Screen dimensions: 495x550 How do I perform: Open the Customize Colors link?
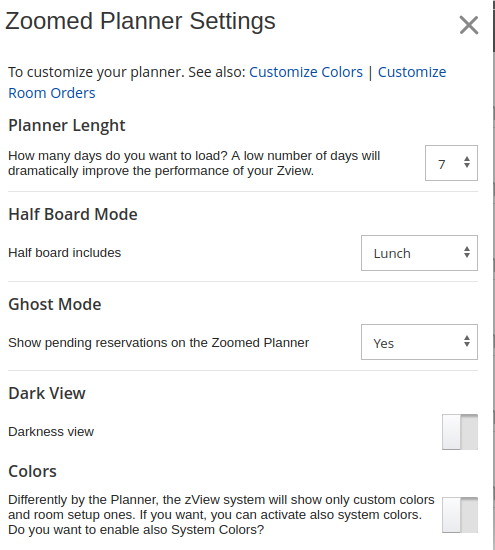(x=306, y=72)
